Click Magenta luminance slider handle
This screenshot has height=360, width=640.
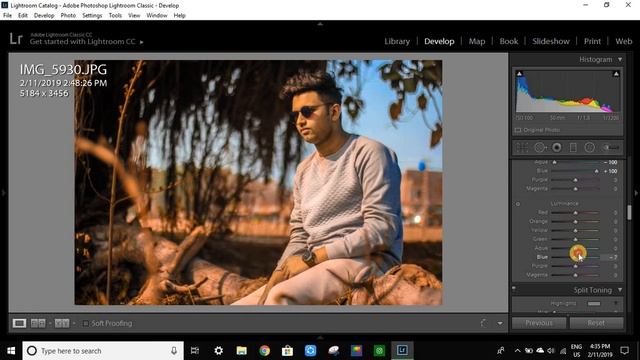576,275
